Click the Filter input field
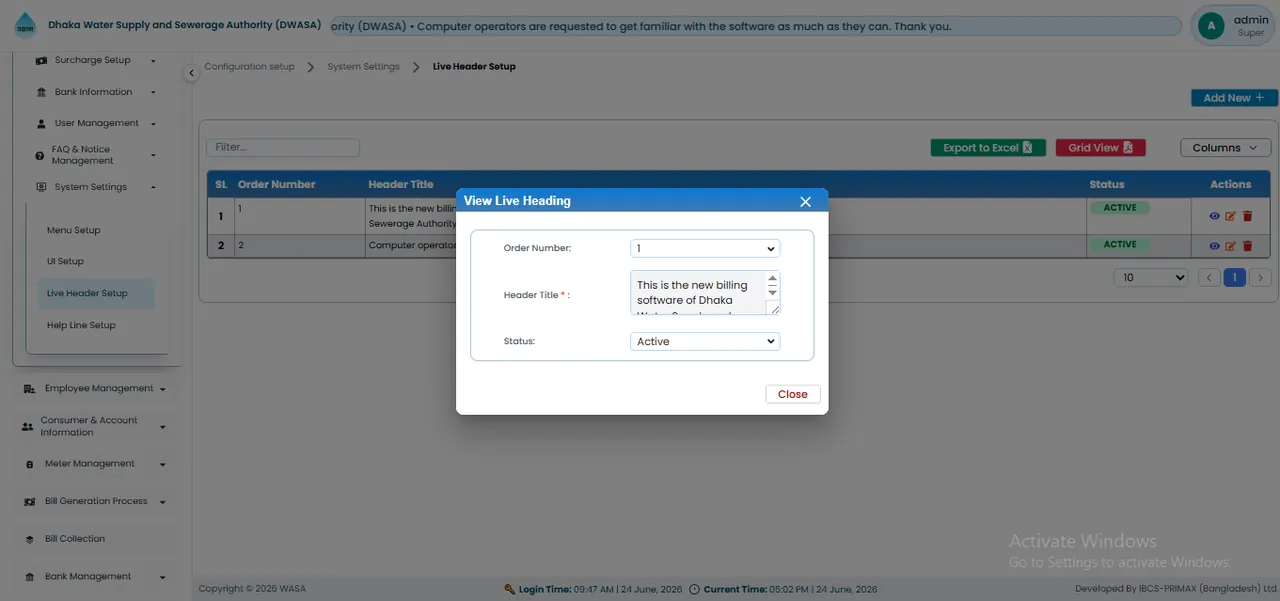The width and height of the screenshot is (1280, 601). [283, 147]
